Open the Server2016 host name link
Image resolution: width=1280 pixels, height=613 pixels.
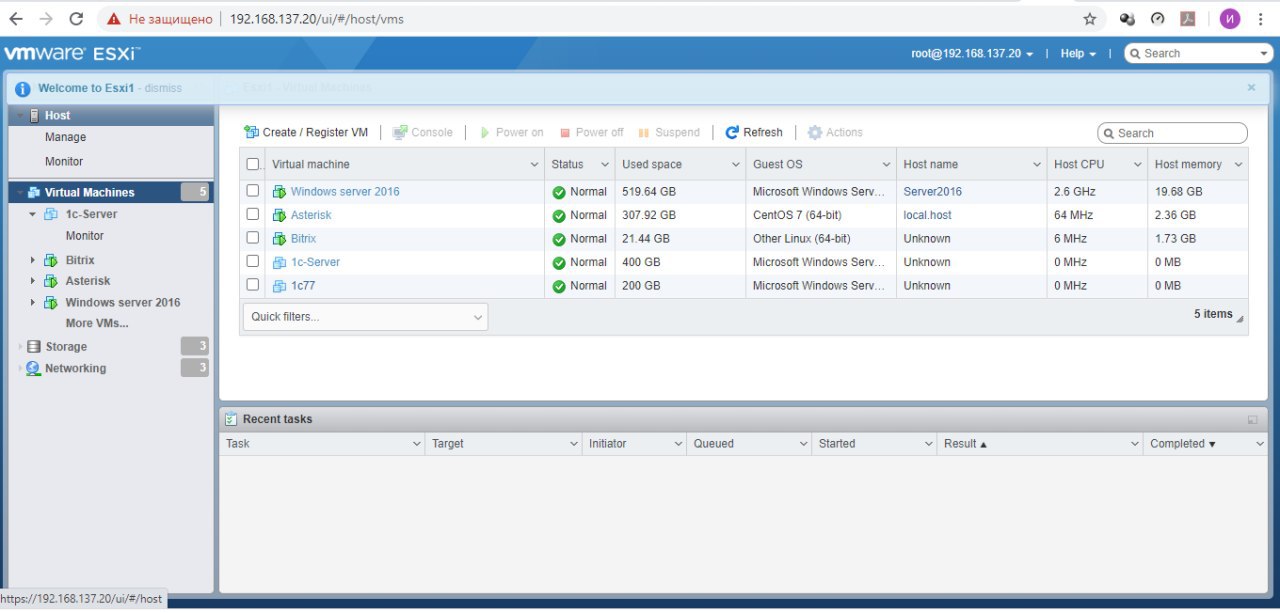tap(933, 191)
